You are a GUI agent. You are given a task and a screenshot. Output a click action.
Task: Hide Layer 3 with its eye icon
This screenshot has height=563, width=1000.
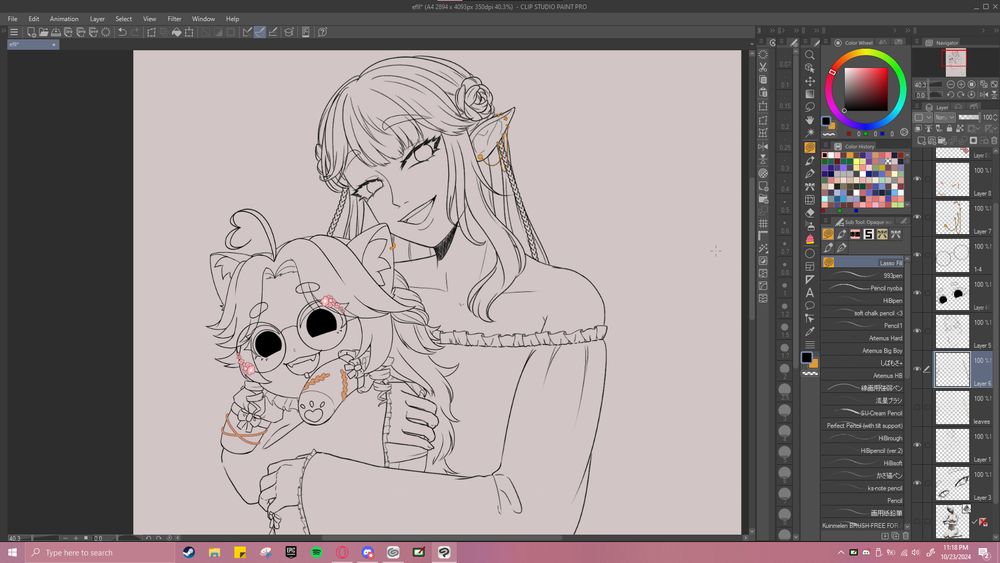[917, 483]
